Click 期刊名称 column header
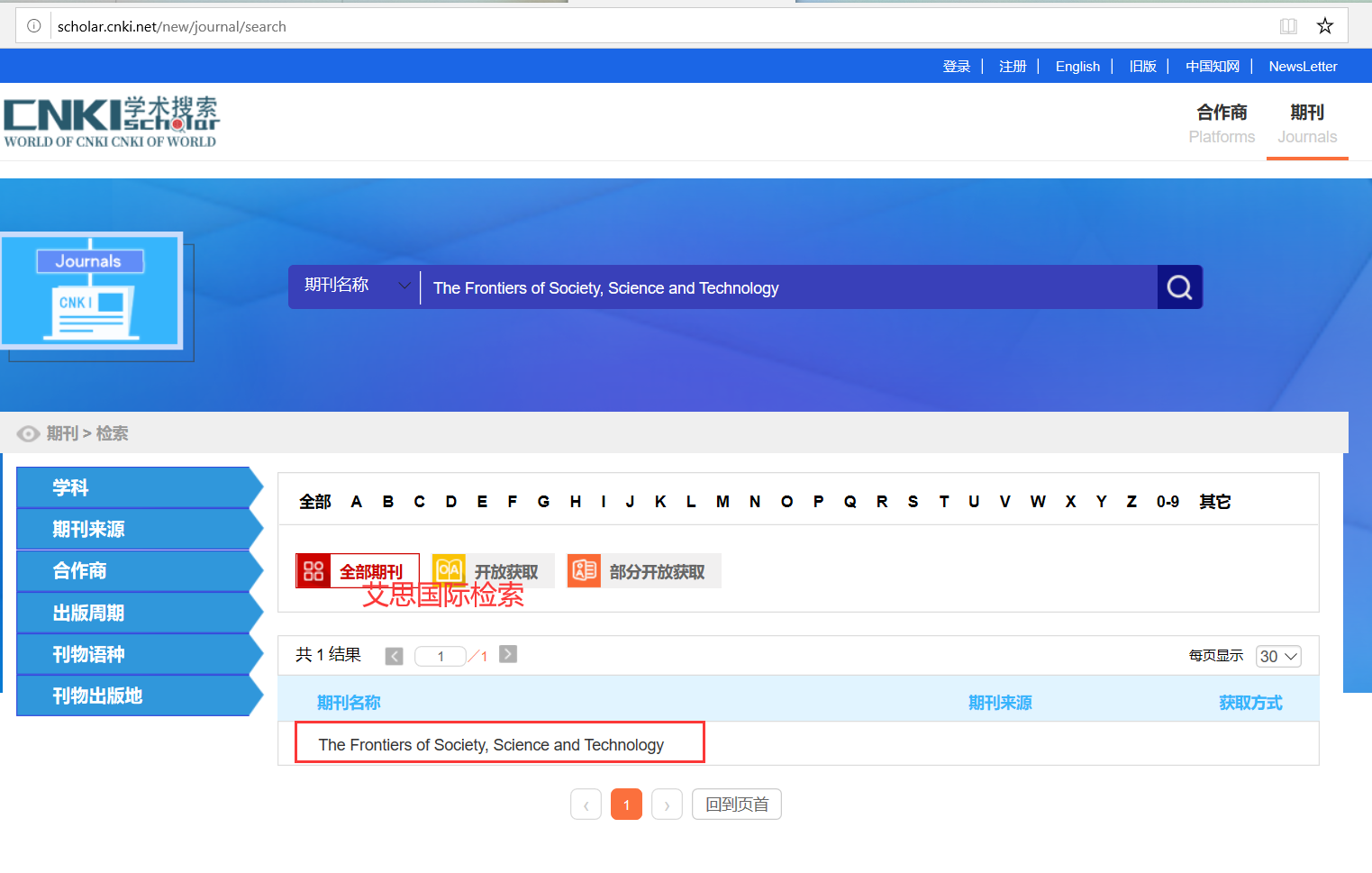1372x873 pixels. [349, 703]
